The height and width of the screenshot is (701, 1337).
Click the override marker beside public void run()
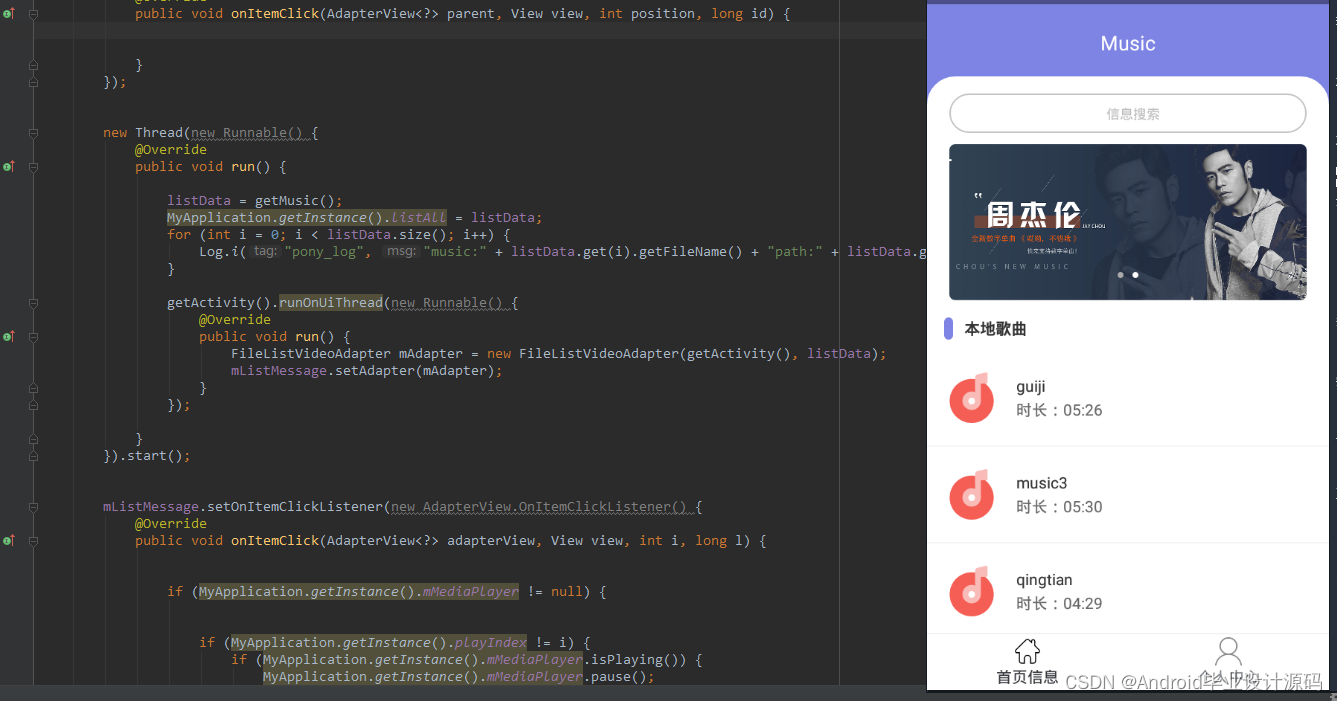click(x=8, y=166)
